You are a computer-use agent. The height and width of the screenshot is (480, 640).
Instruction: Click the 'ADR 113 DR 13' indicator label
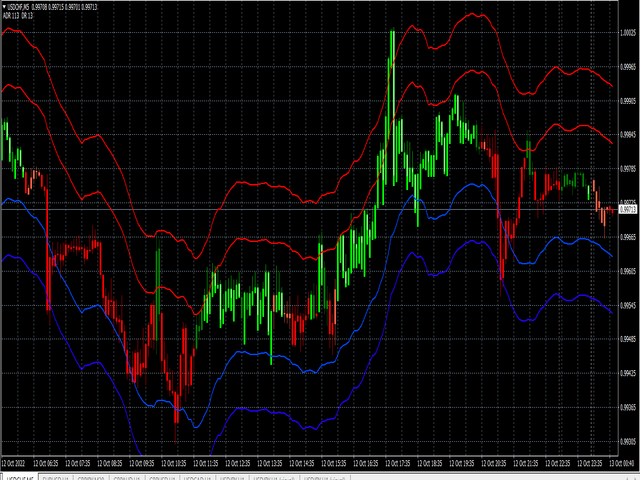click(x=18, y=16)
